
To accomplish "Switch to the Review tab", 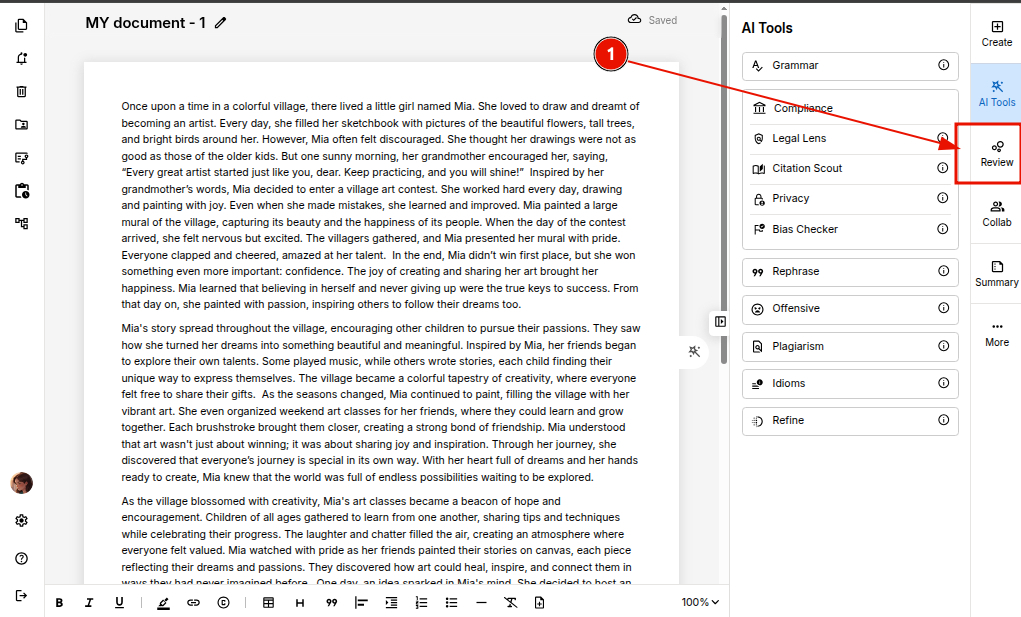I will pyautogui.click(x=996, y=152).
